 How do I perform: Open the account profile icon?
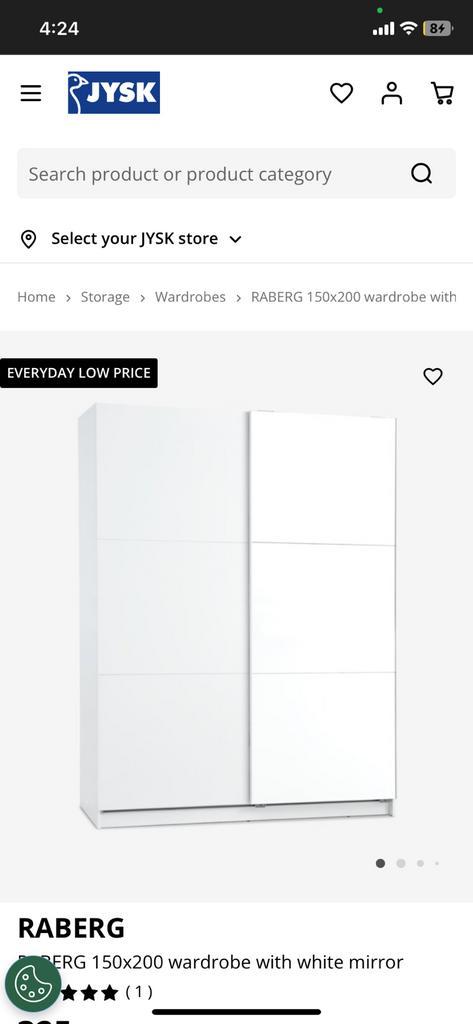click(392, 93)
